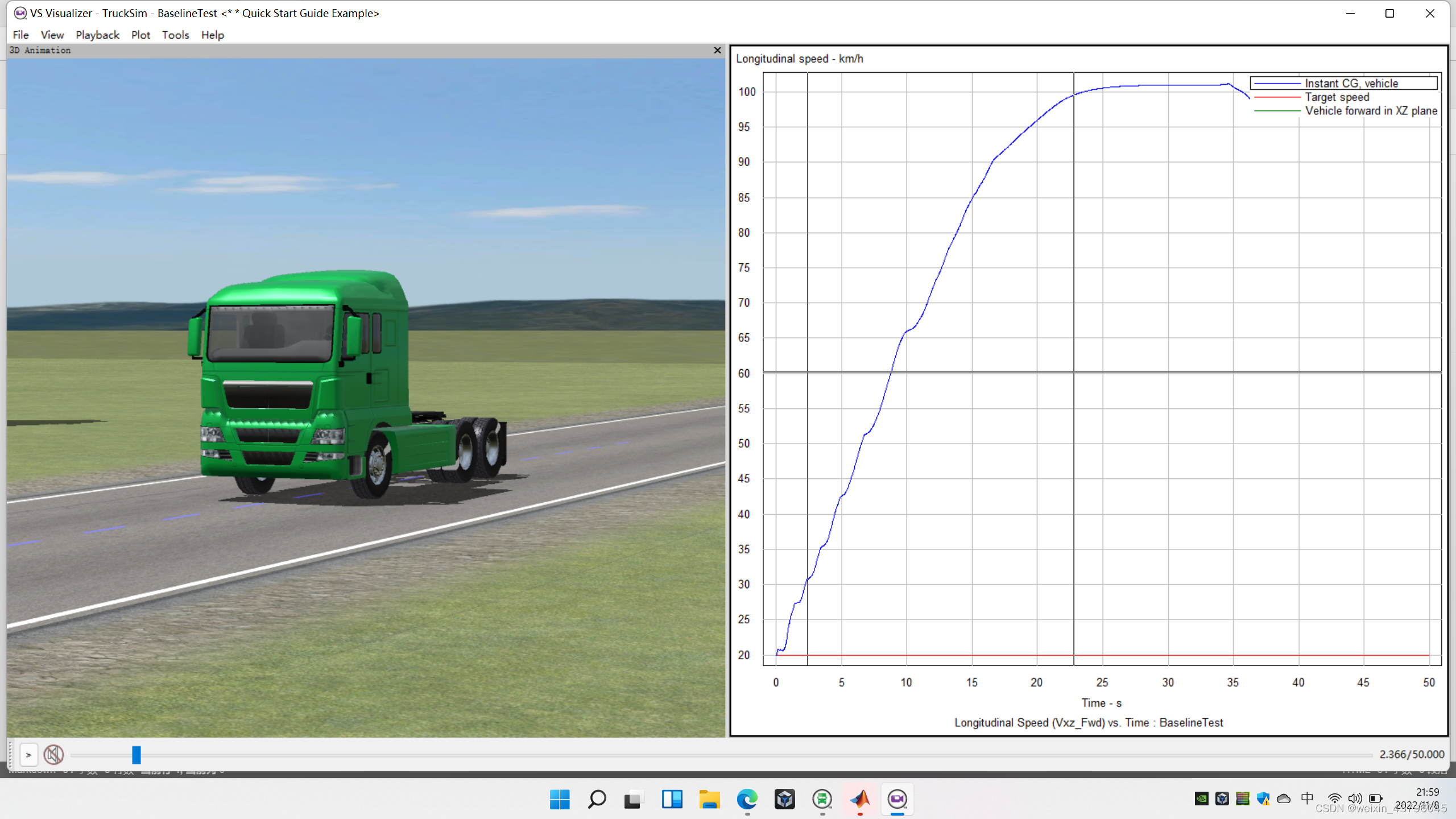Image resolution: width=1456 pixels, height=819 pixels.
Task: Open the Plot menu
Action: pos(140,35)
